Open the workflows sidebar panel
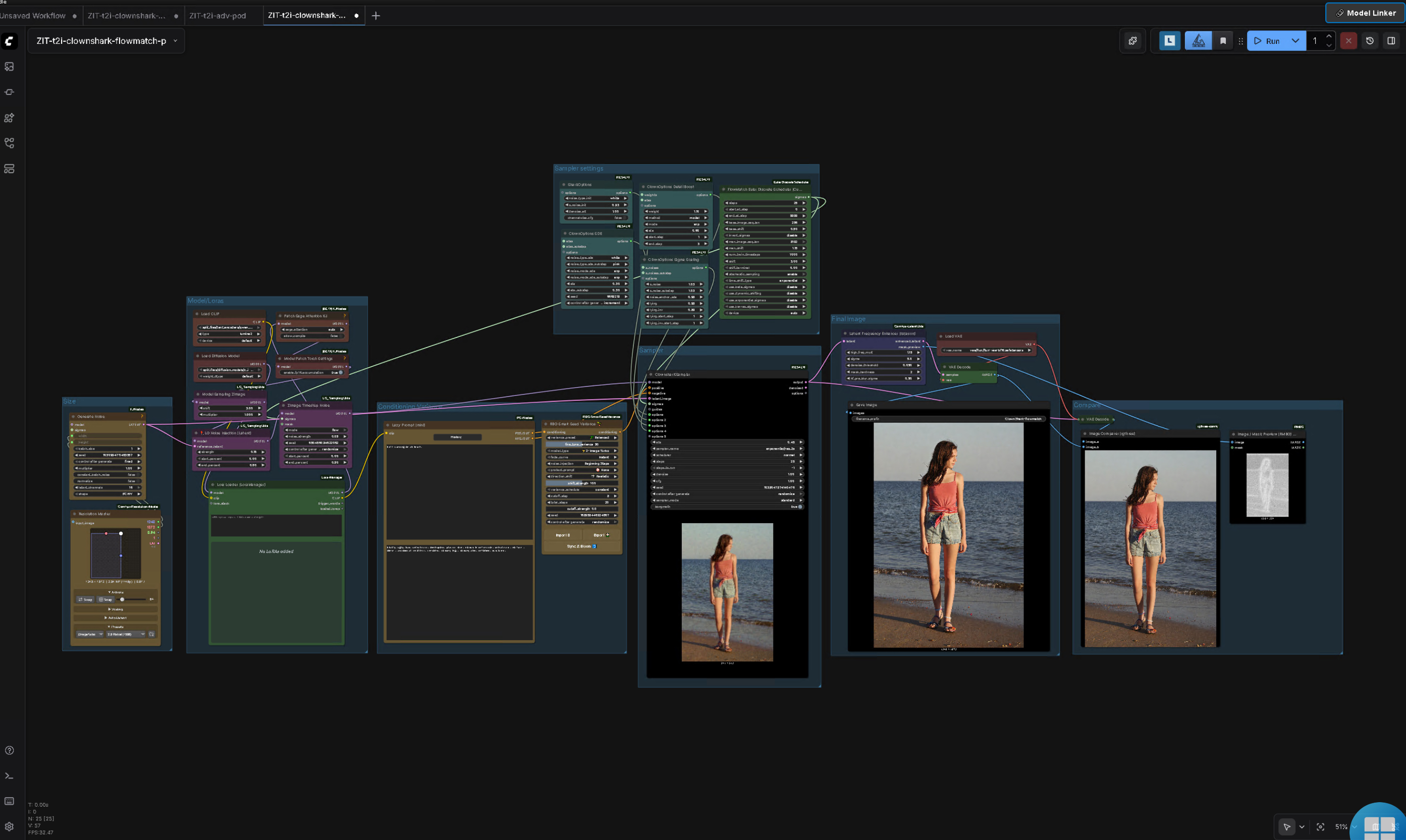This screenshot has width=1406, height=840. point(9,143)
